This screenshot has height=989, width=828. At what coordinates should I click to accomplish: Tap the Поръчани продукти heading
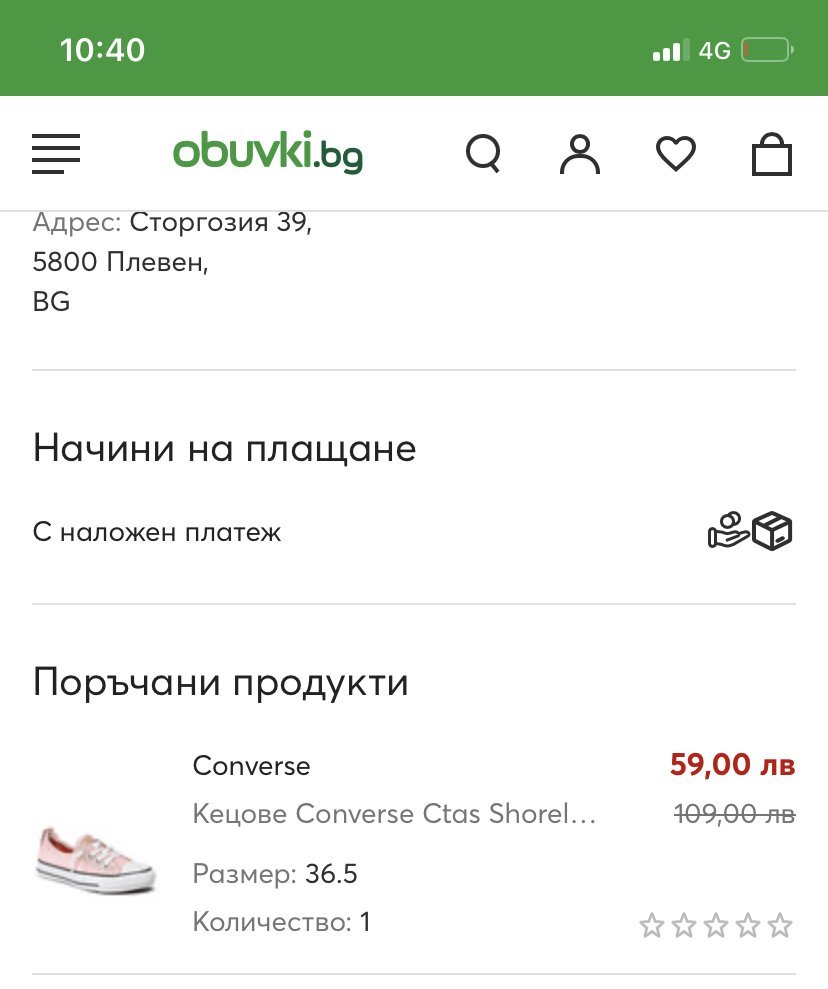pyautogui.click(x=221, y=683)
